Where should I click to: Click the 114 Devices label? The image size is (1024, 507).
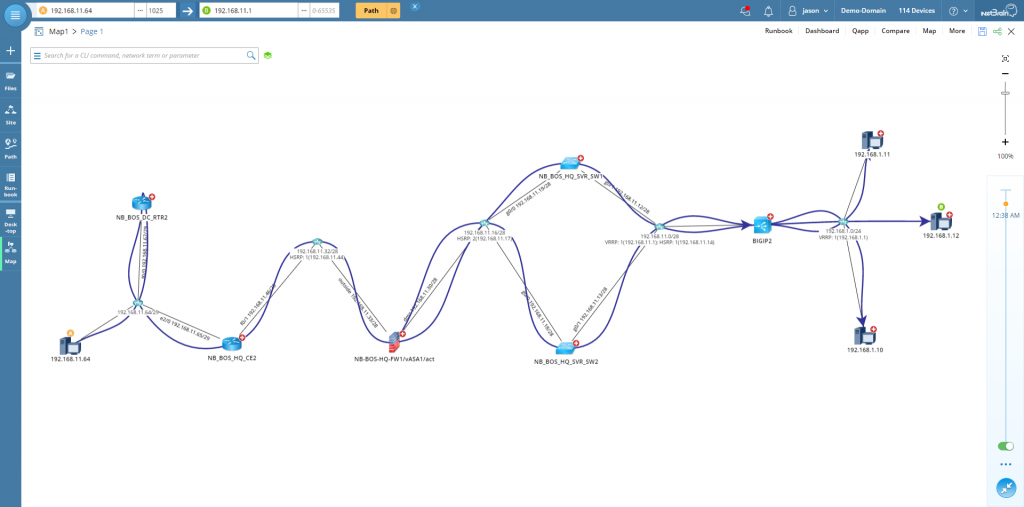coord(916,10)
